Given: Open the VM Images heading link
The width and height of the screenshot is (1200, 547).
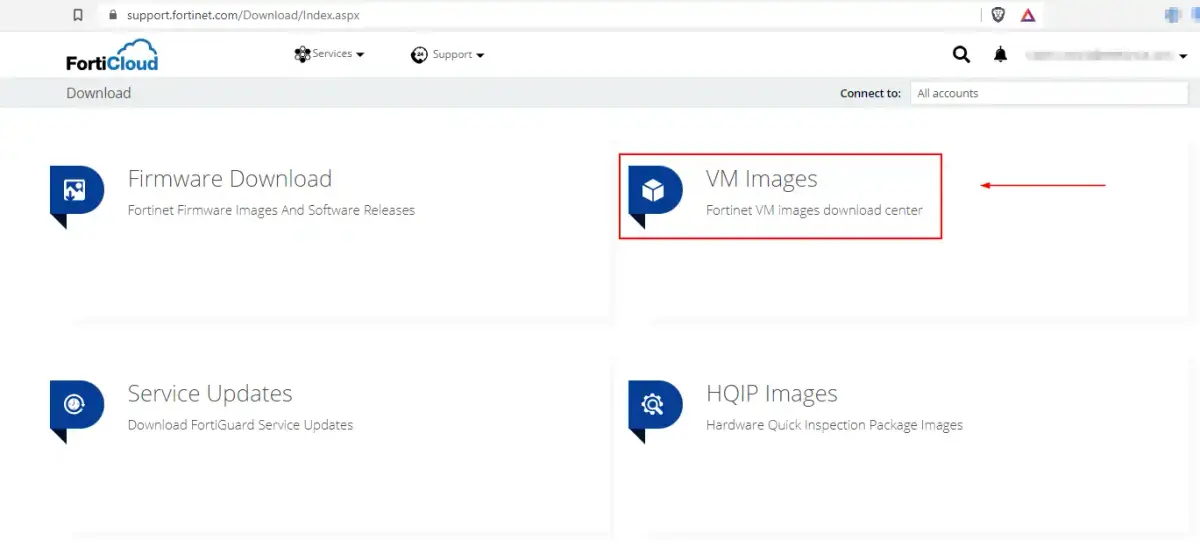Looking at the screenshot, I should tap(761, 179).
